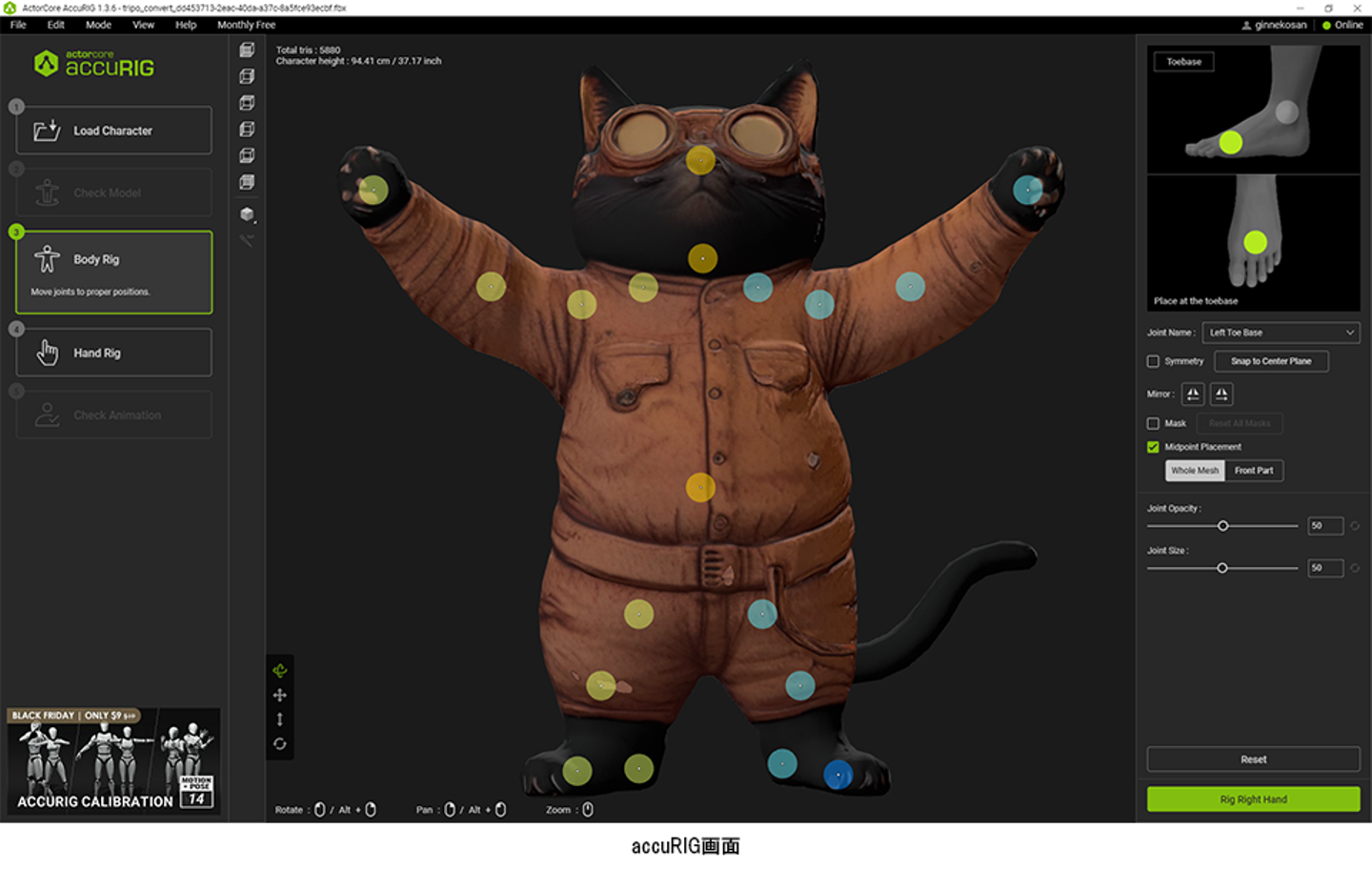Viewport: 1372px width, 869px height.
Task: Select the topmost view-cube icon in the viewport toolbar
Action: [247, 50]
